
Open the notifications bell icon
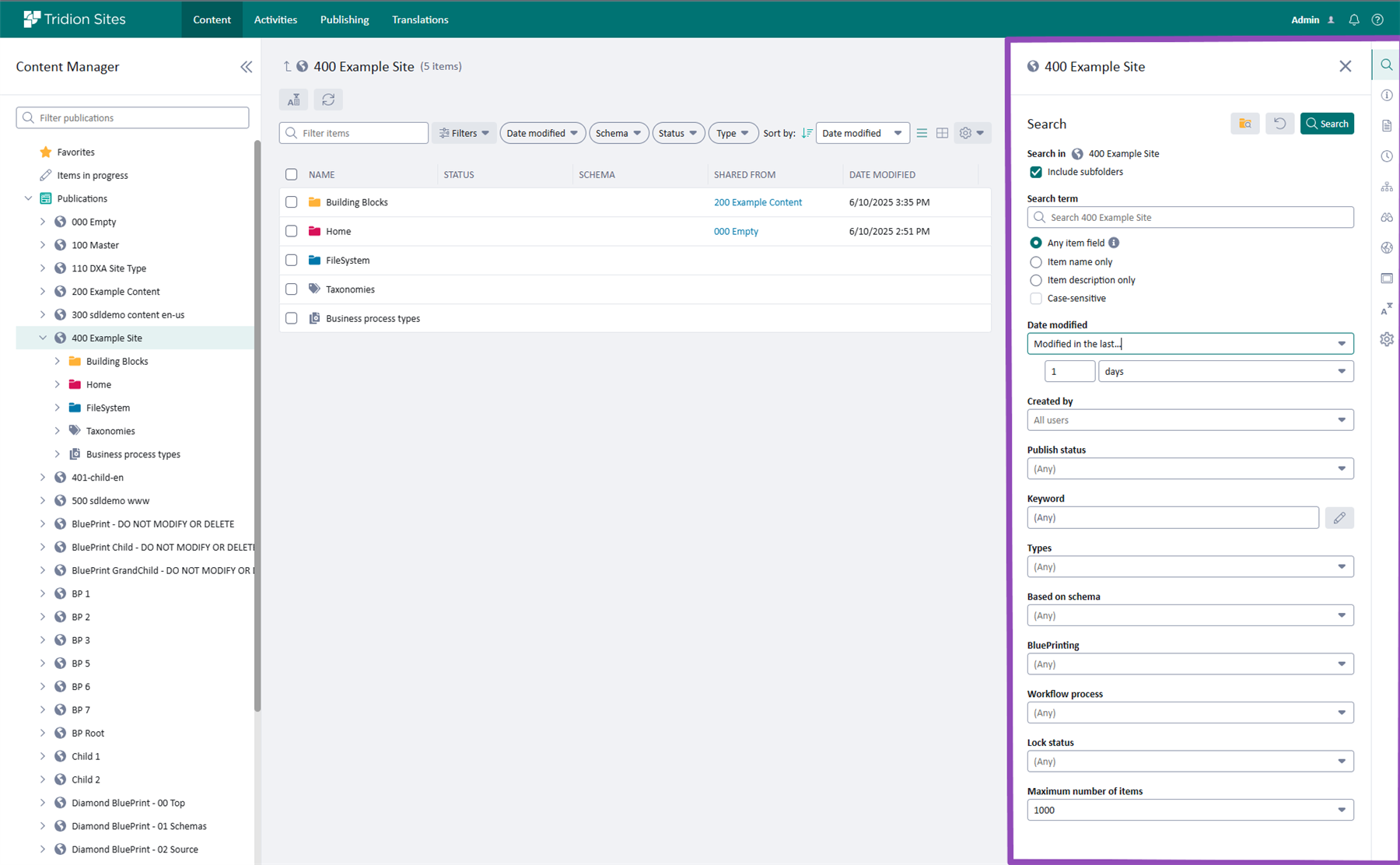[x=1354, y=19]
